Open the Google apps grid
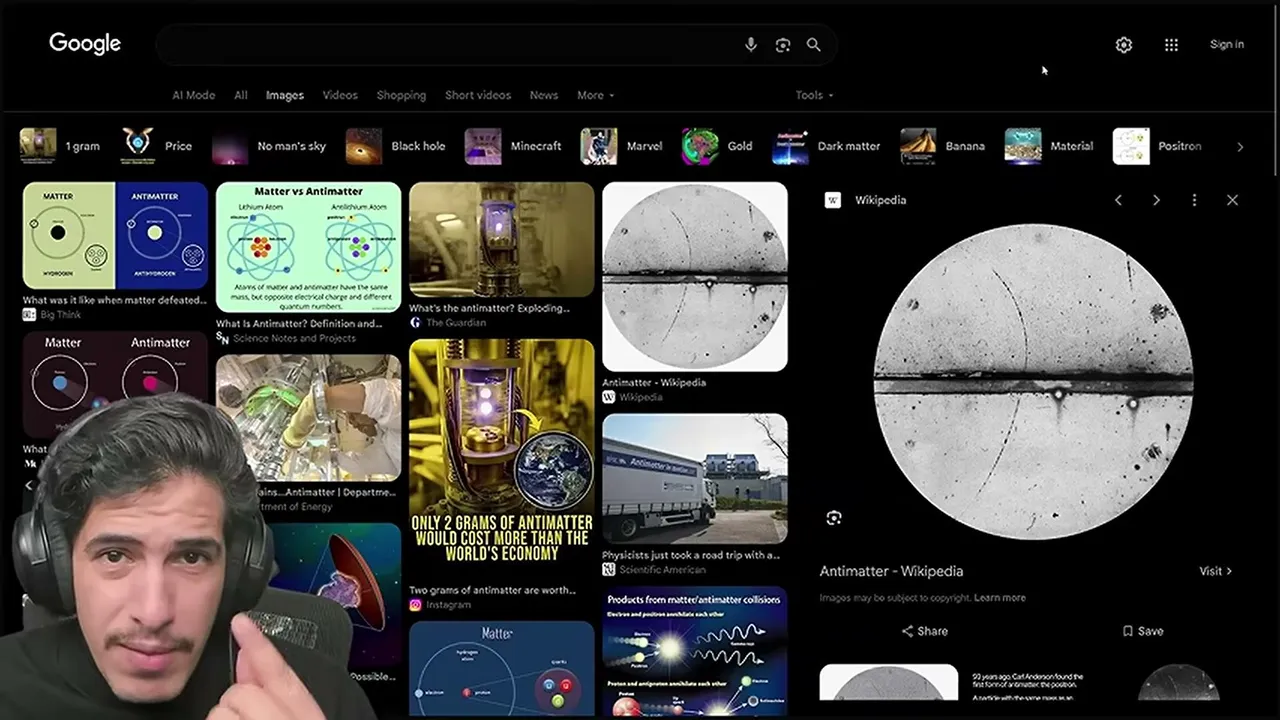Image resolution: width=1280 pixels, height=720 pixels. 1171,45
